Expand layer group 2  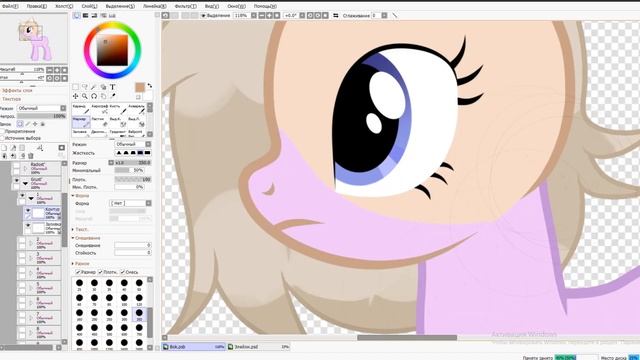31,243
